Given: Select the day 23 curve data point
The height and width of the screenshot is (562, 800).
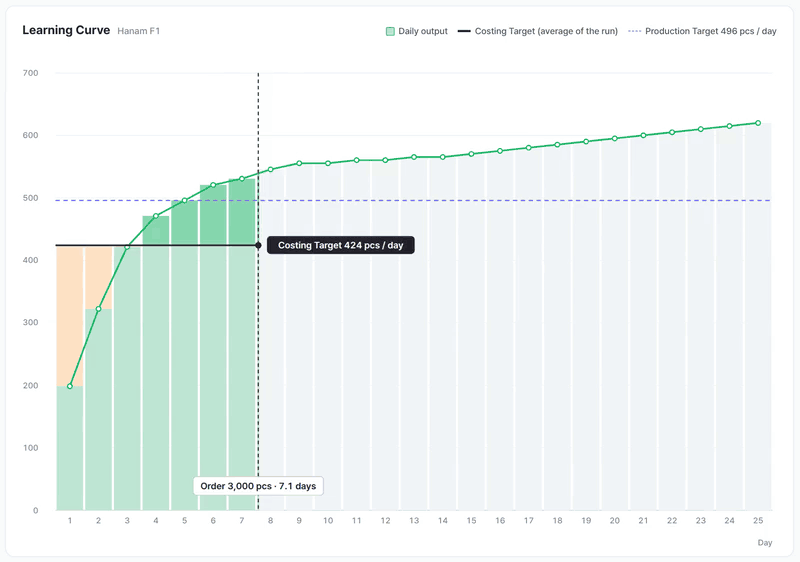Looking at the screenshot, I should click(701, 129).
